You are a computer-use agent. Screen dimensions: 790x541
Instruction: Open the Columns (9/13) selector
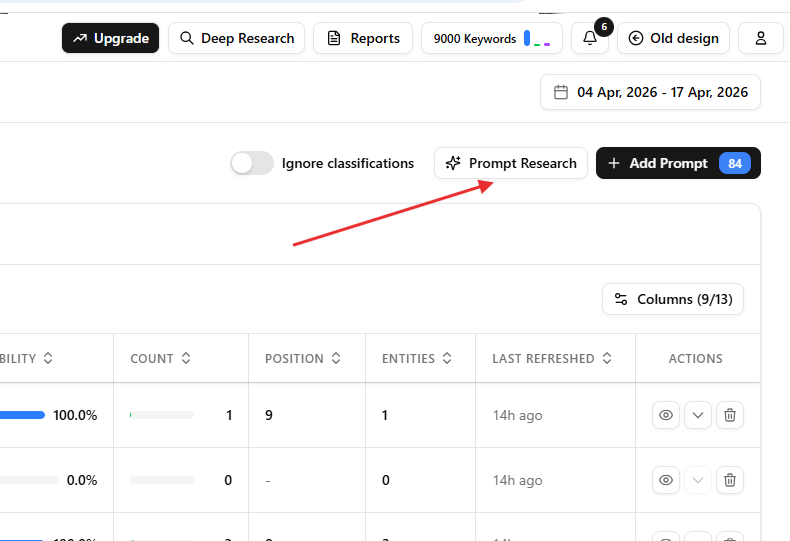coord(672,299)
